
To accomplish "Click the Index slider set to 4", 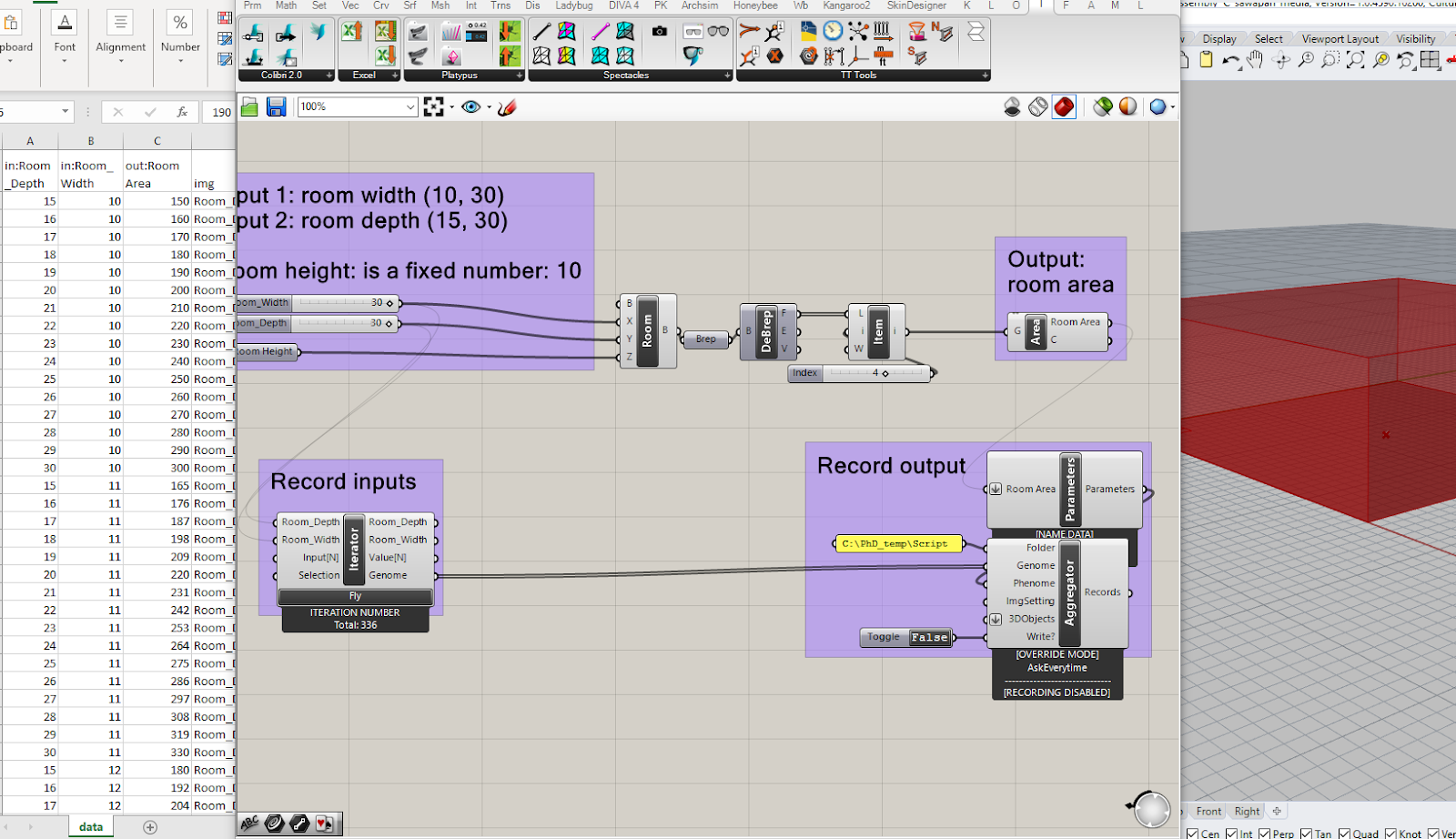I will click(861, 373).
